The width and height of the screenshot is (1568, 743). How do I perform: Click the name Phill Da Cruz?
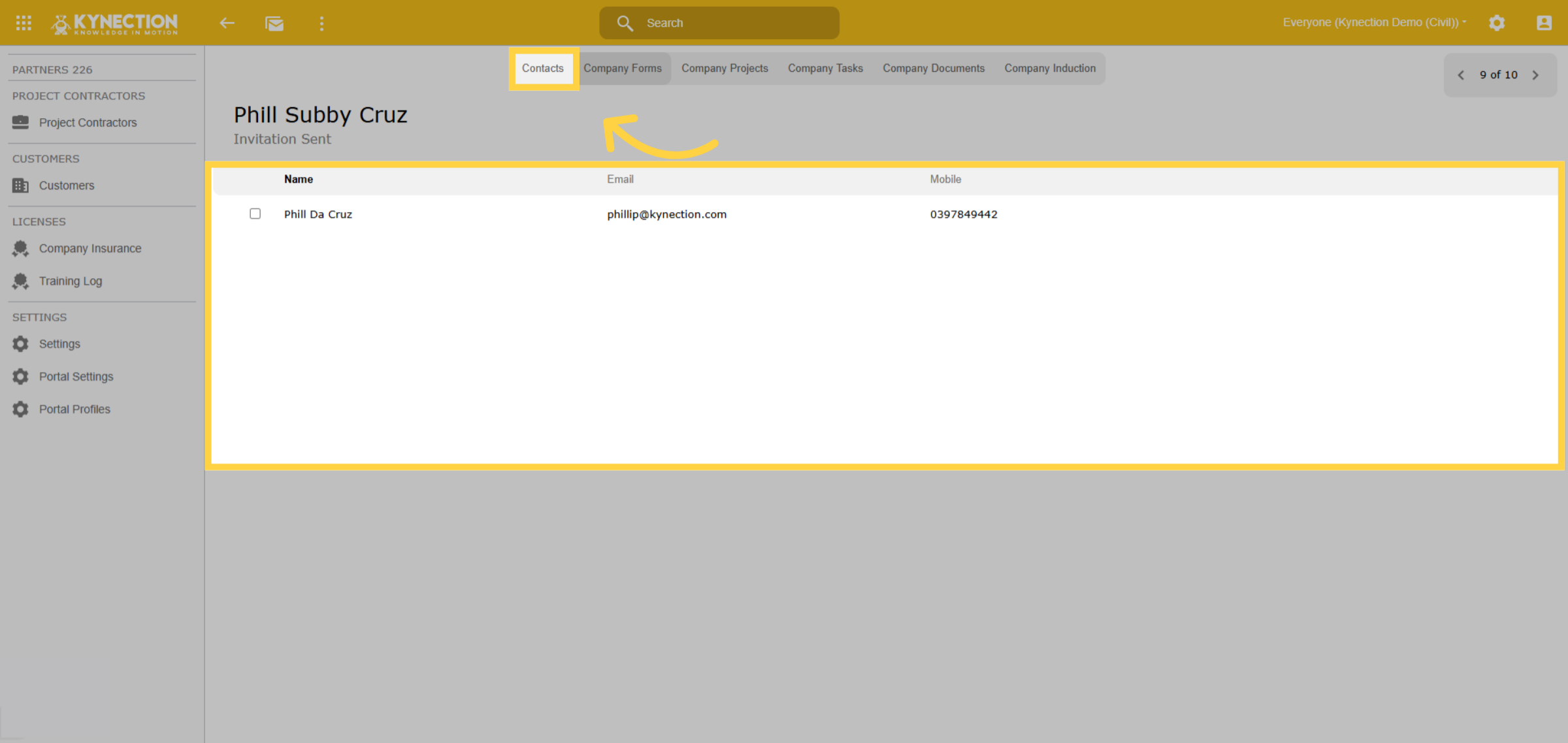[318, 214]
